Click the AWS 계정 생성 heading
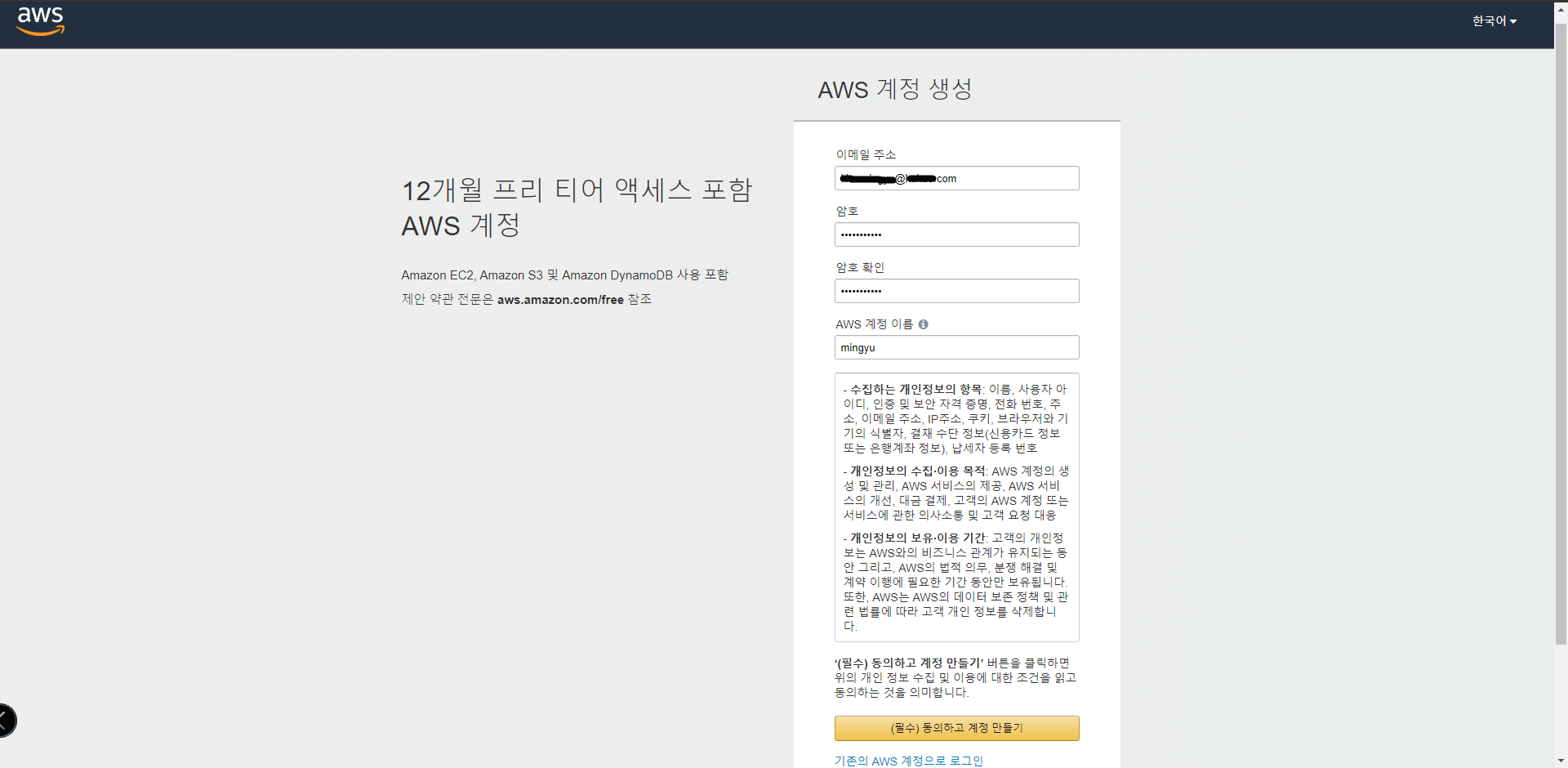The width and height of the screenshot is (1568, 768). pyautogui.click(x=895, y=89)
